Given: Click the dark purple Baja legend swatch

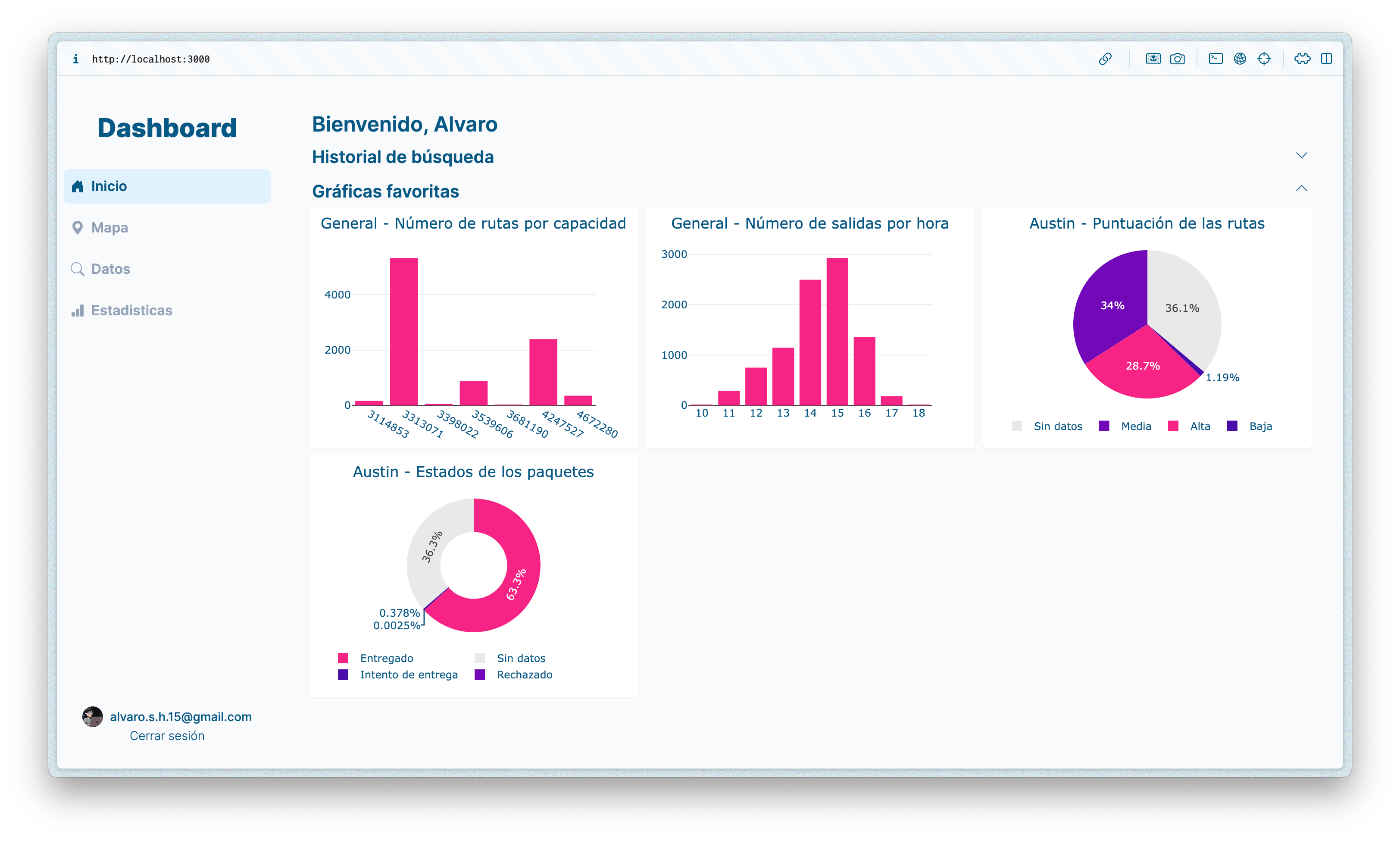Looking at the screenshot, I should pyautogui.click(x=1232, y=426).
